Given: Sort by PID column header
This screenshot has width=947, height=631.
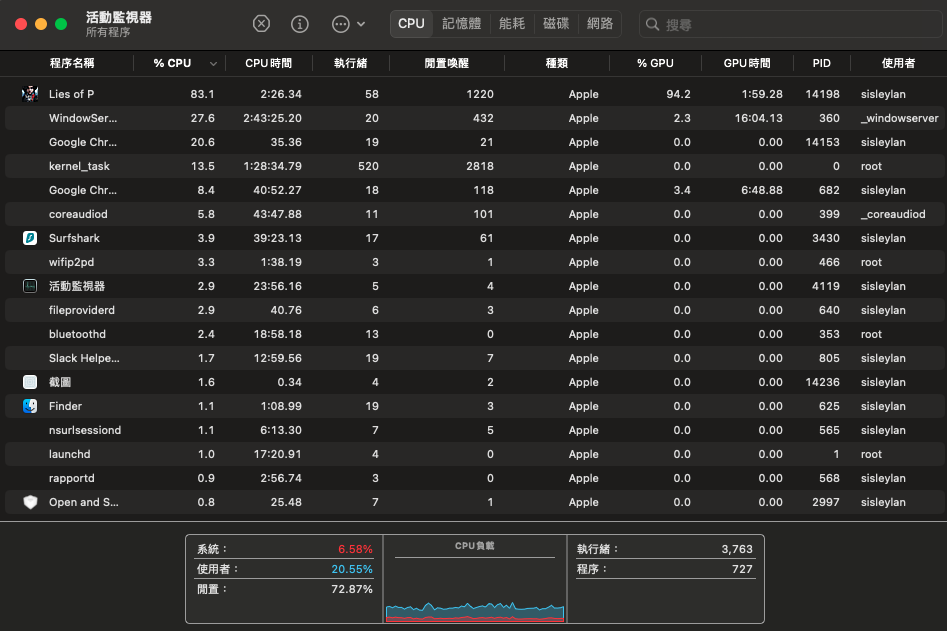Looking at the screenshot, I should [821, 63].
